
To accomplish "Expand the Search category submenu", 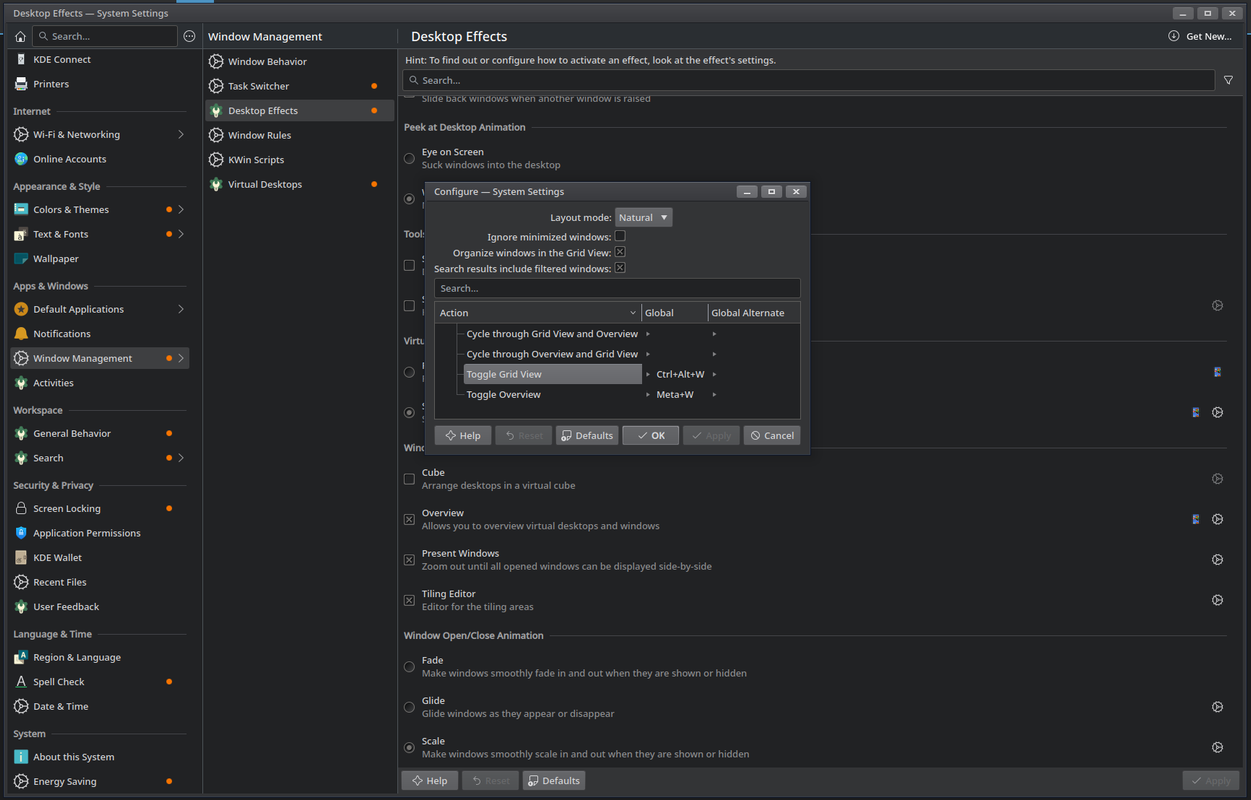I will click(181, 458).
